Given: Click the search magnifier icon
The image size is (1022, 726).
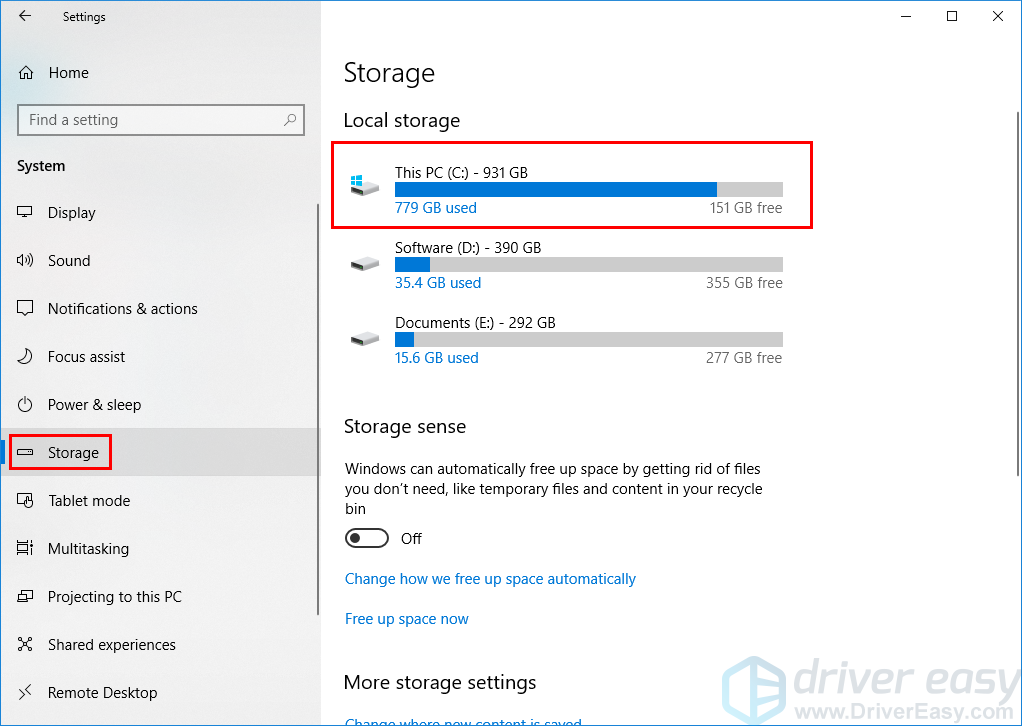Looking at the screenshot, I should 290,120.
